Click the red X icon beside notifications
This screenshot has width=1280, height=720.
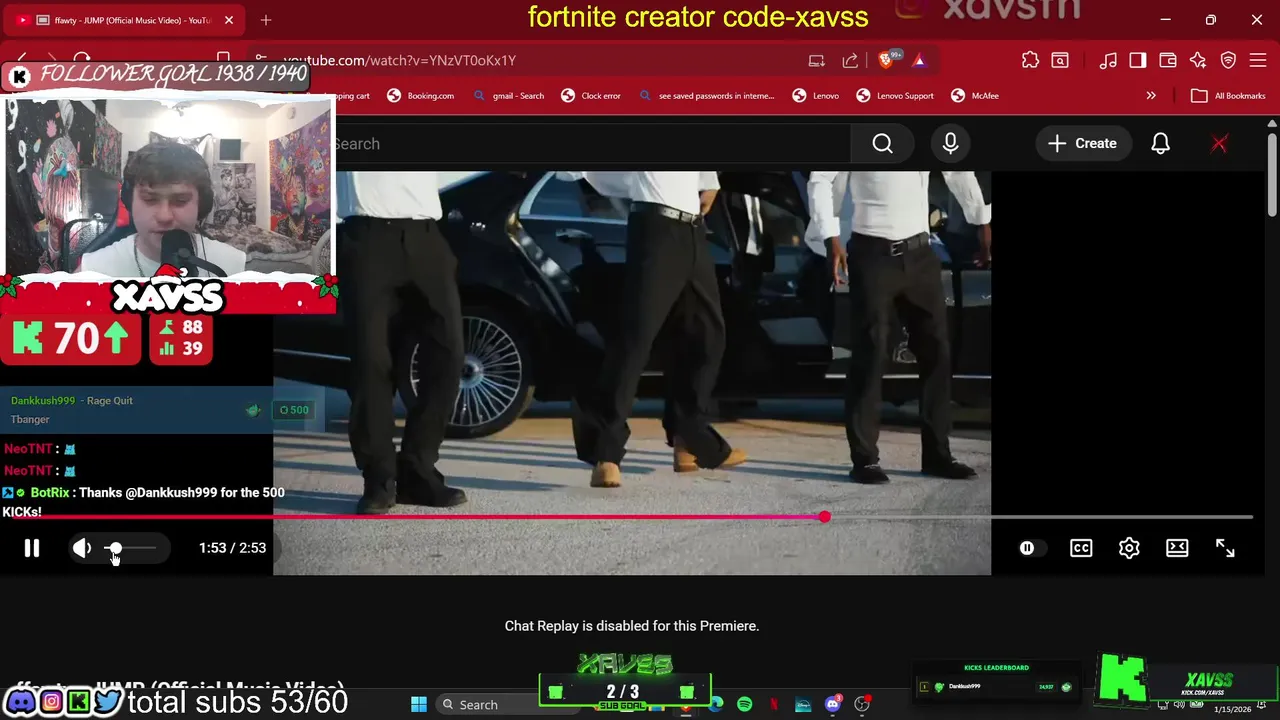(1219, 144)
